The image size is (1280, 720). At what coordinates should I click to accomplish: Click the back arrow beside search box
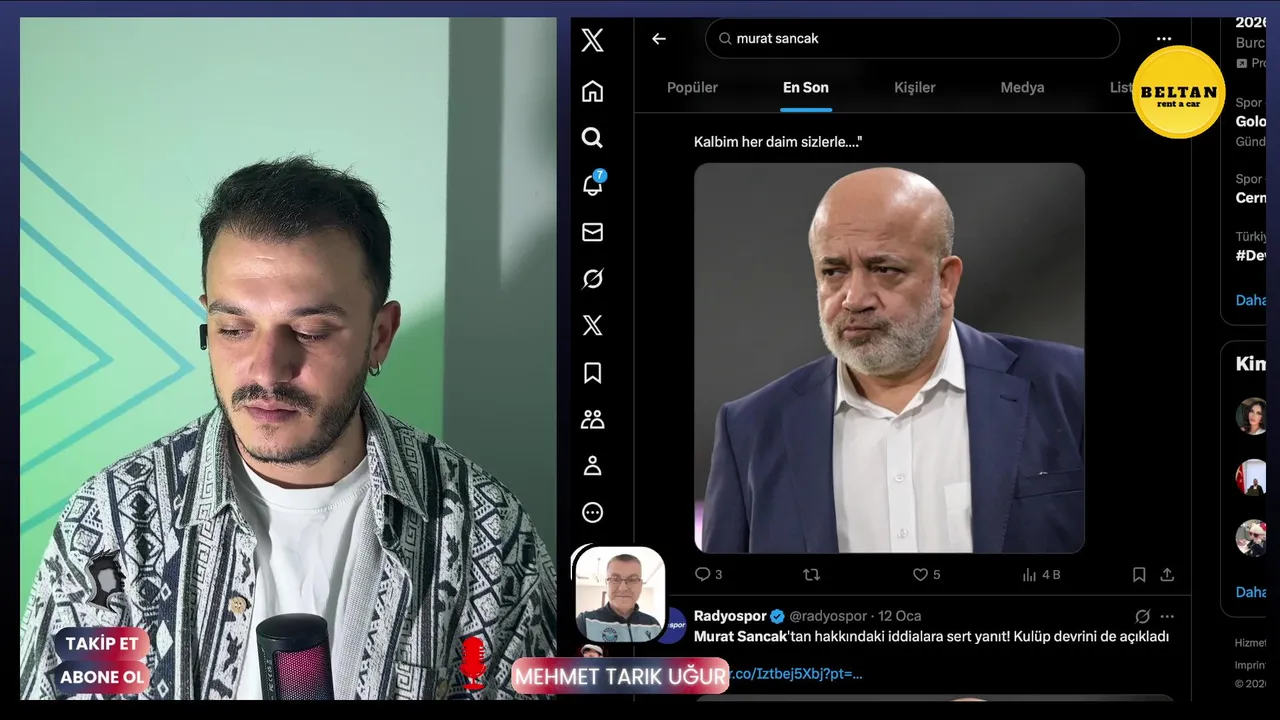pos(658,39)
